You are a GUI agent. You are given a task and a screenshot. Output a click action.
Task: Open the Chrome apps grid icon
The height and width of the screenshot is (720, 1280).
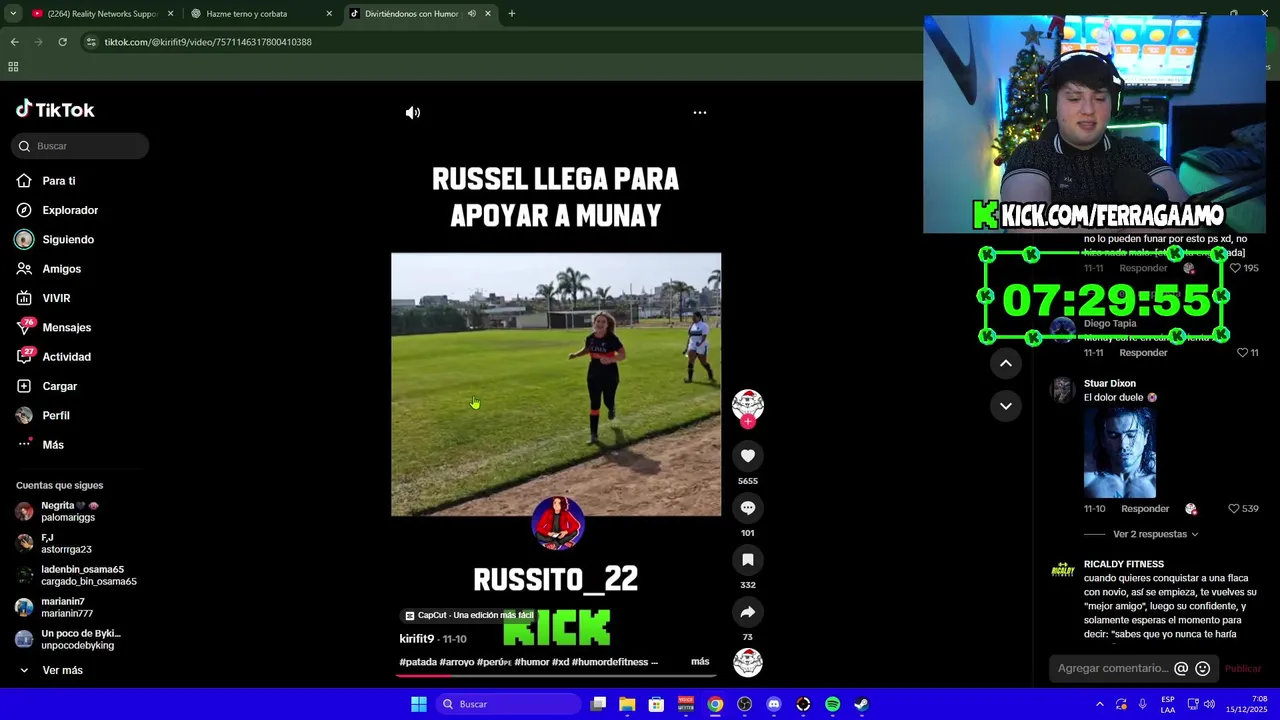[x=13, y=67]
